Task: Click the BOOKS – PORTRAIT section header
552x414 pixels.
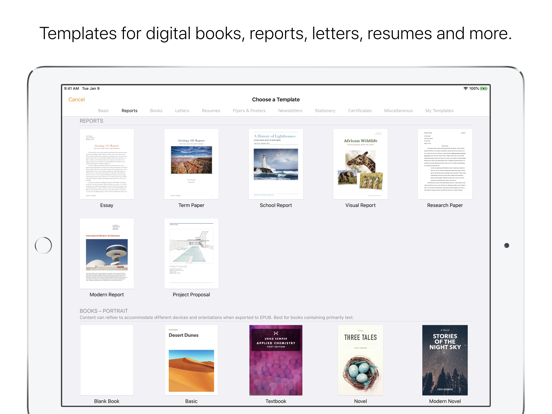Action: [x=104, y=311]
